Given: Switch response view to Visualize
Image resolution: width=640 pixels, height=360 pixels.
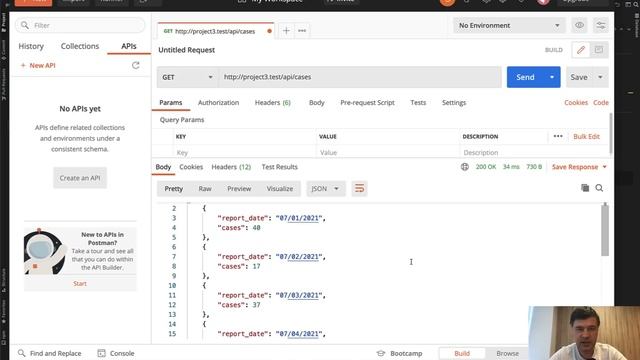Looking at the screenshot, I should (x=280, y=189).
